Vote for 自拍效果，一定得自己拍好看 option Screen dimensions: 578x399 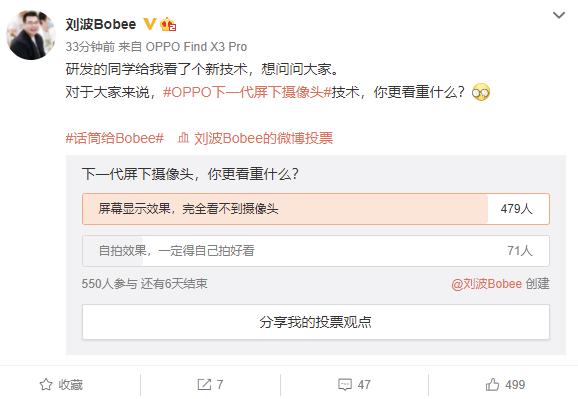[x=316, y=251]
